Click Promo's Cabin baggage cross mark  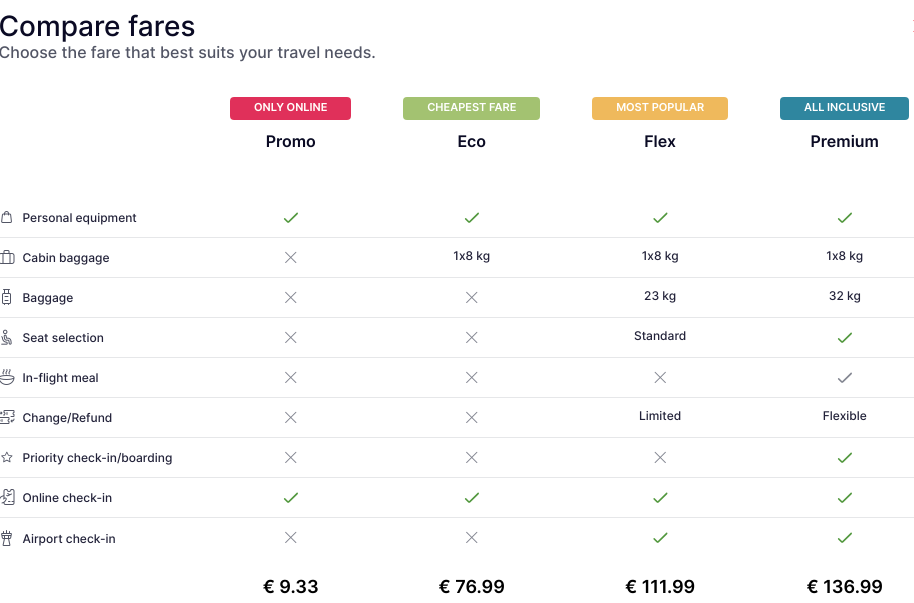pos(290,257)
